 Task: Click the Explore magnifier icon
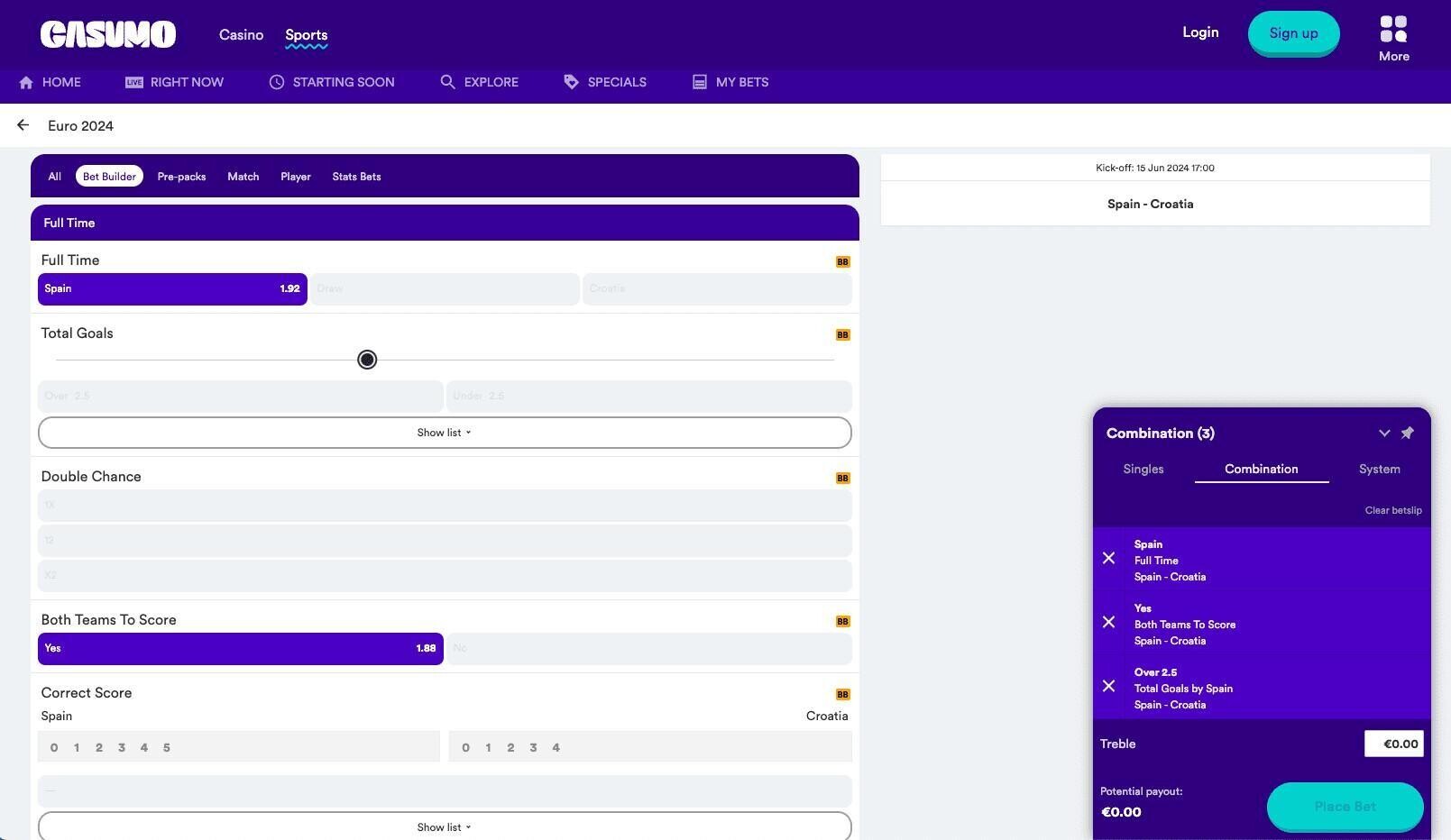pos(447,82)
